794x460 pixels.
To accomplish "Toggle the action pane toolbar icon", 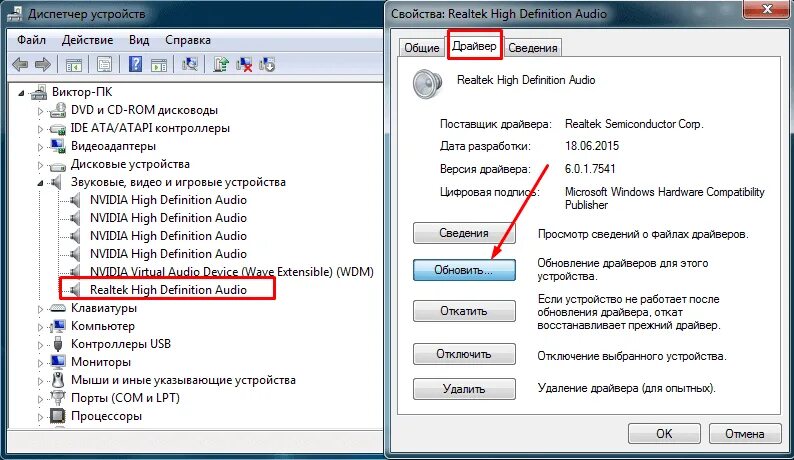I will 159,64.
